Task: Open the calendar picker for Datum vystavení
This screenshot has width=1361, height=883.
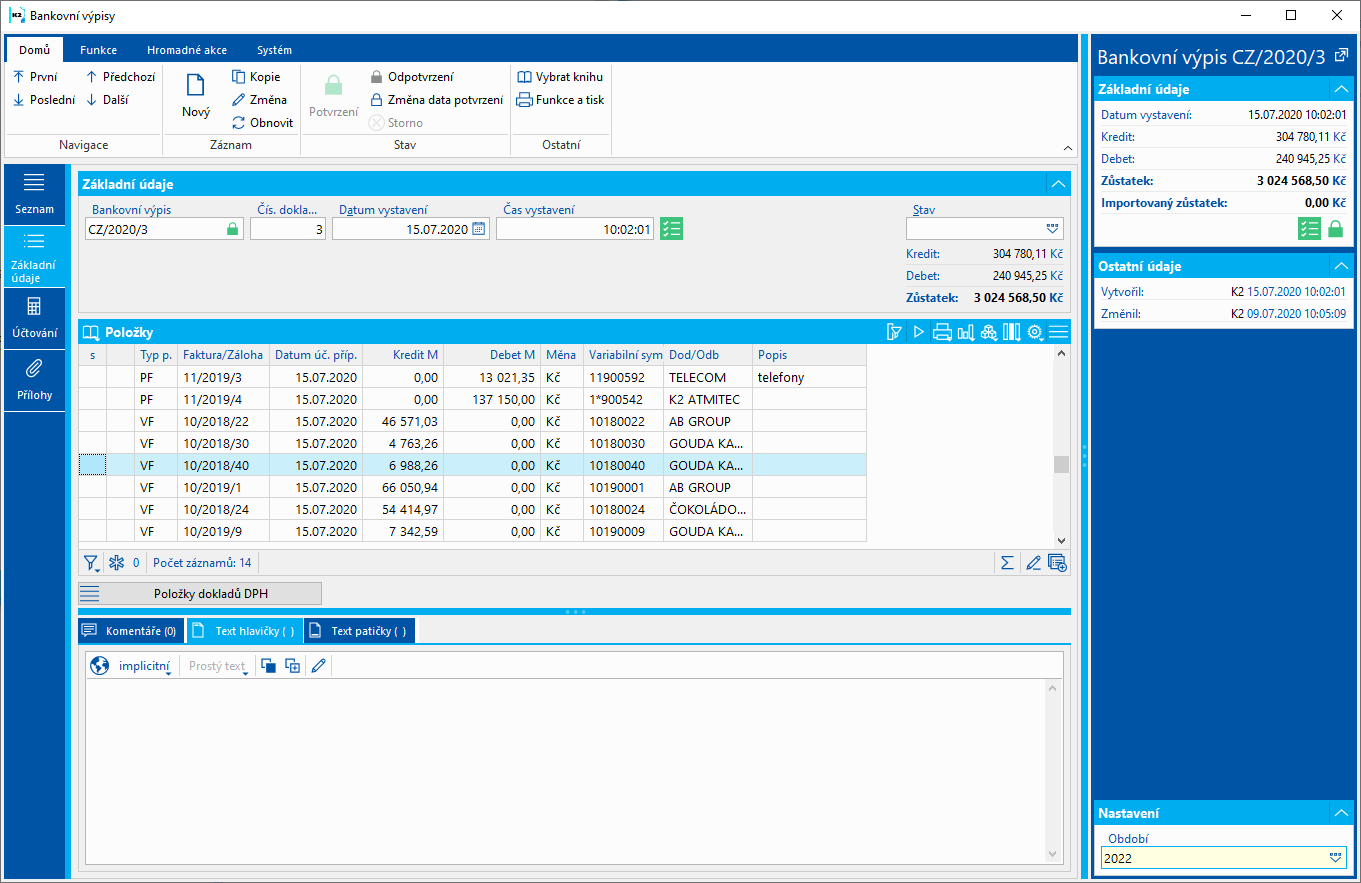Action: tap(479, 229)
